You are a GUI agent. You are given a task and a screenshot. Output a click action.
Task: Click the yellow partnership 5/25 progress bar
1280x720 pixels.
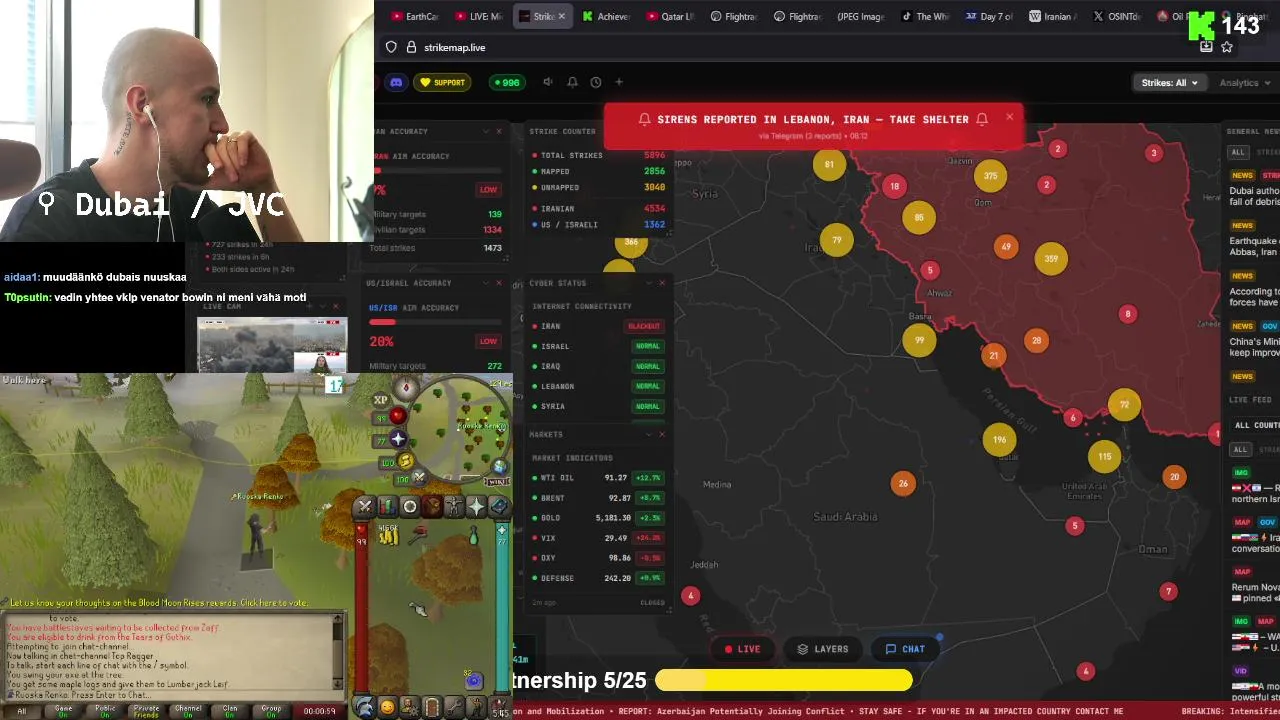(x=783, y=681)
